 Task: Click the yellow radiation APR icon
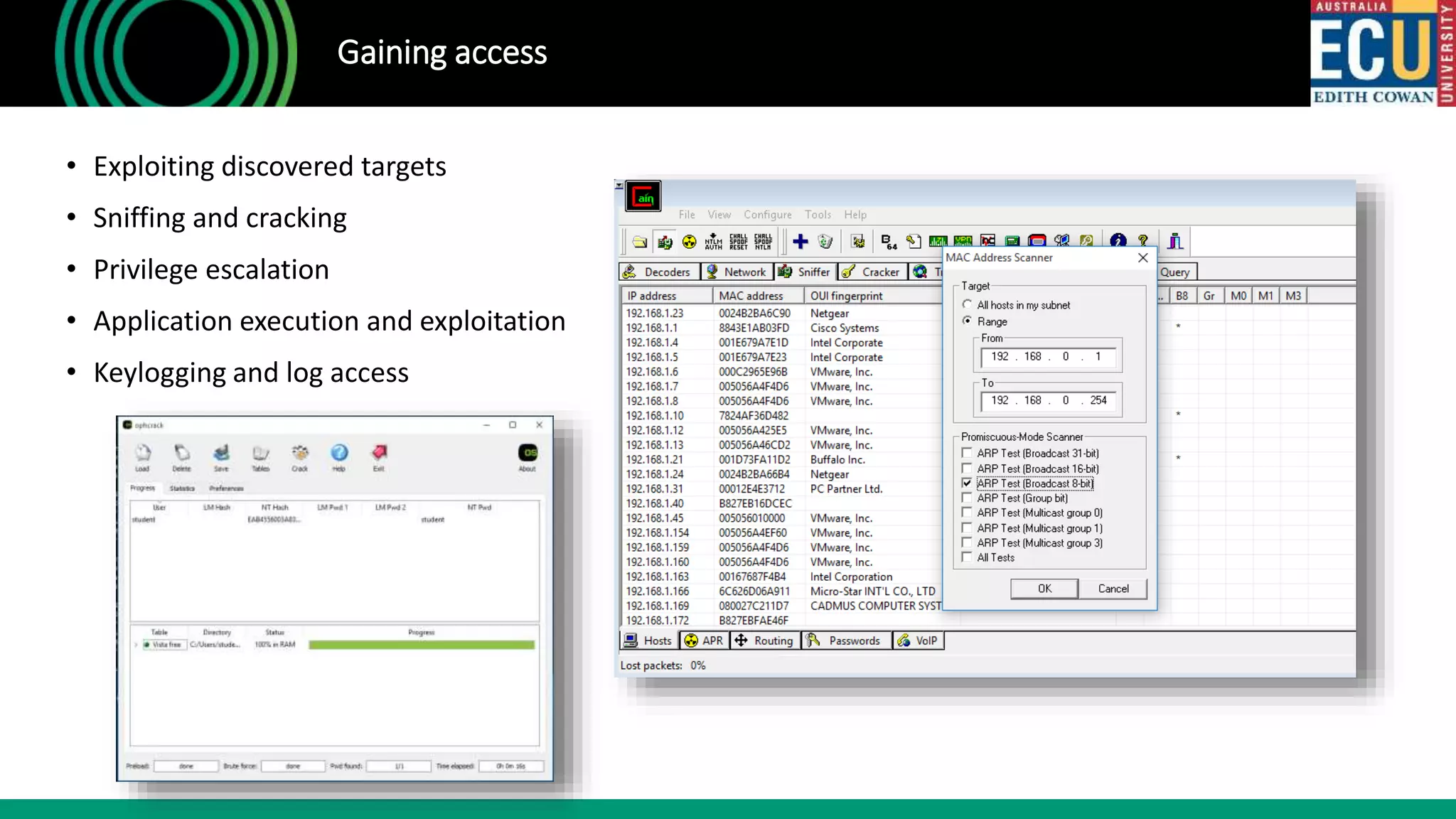[x=689, y=242]
